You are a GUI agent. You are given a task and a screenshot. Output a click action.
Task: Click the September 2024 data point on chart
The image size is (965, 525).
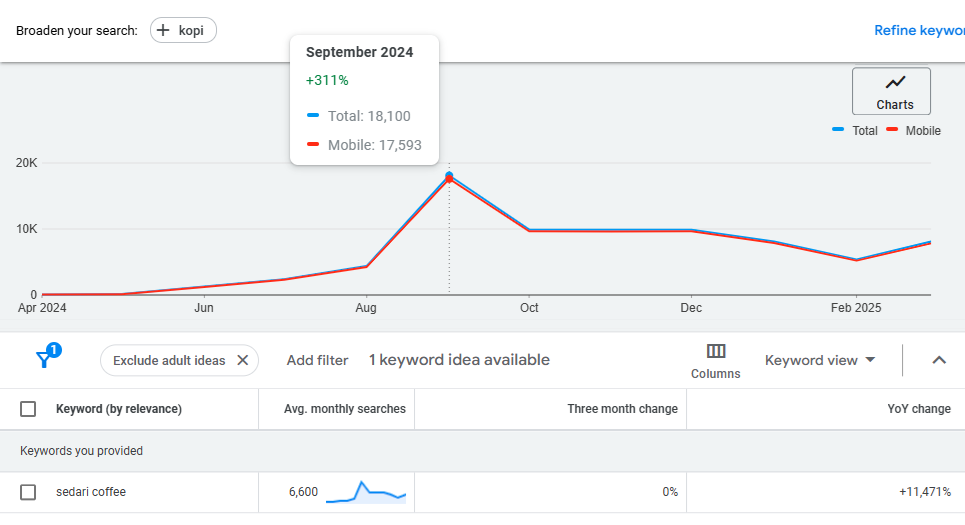(x=449, y=176)
